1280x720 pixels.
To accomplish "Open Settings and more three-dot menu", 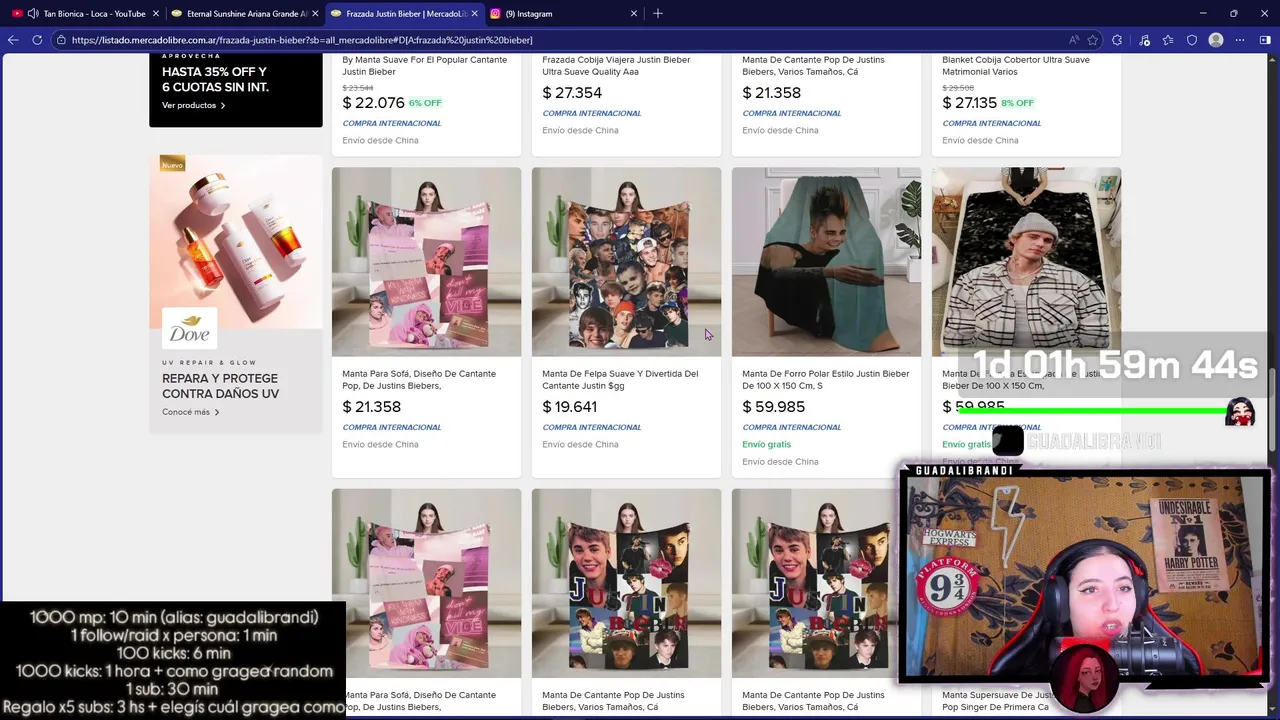I will [1240, 40].
